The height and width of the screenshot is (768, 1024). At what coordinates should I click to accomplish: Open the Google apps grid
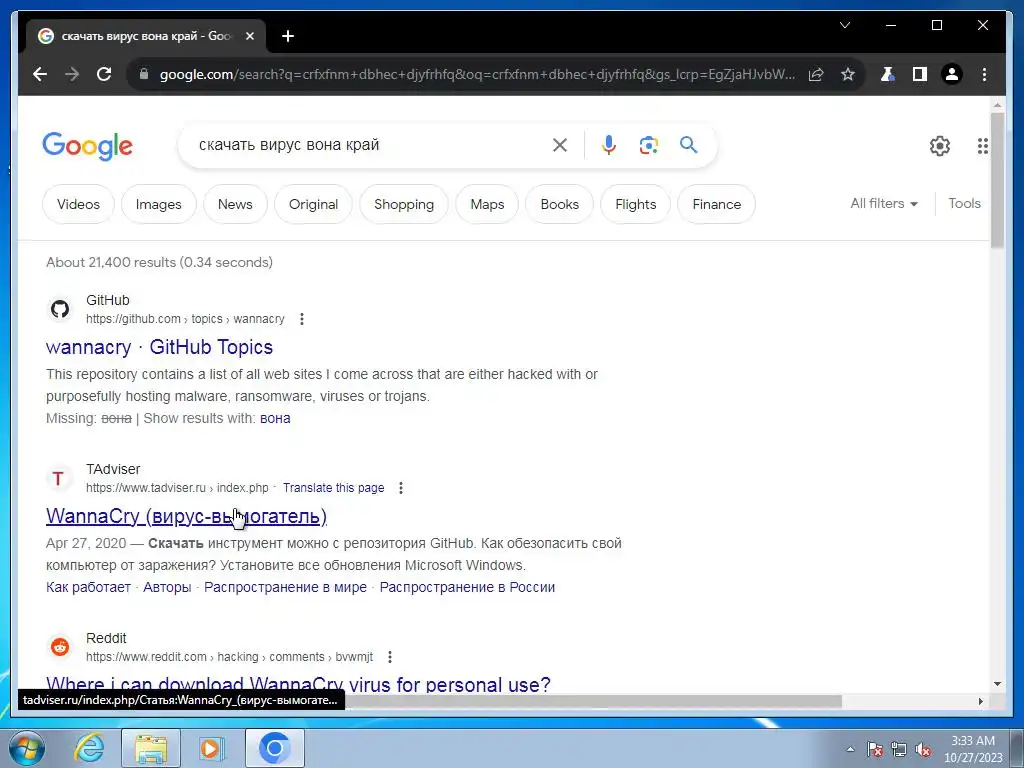click(982, 146)
